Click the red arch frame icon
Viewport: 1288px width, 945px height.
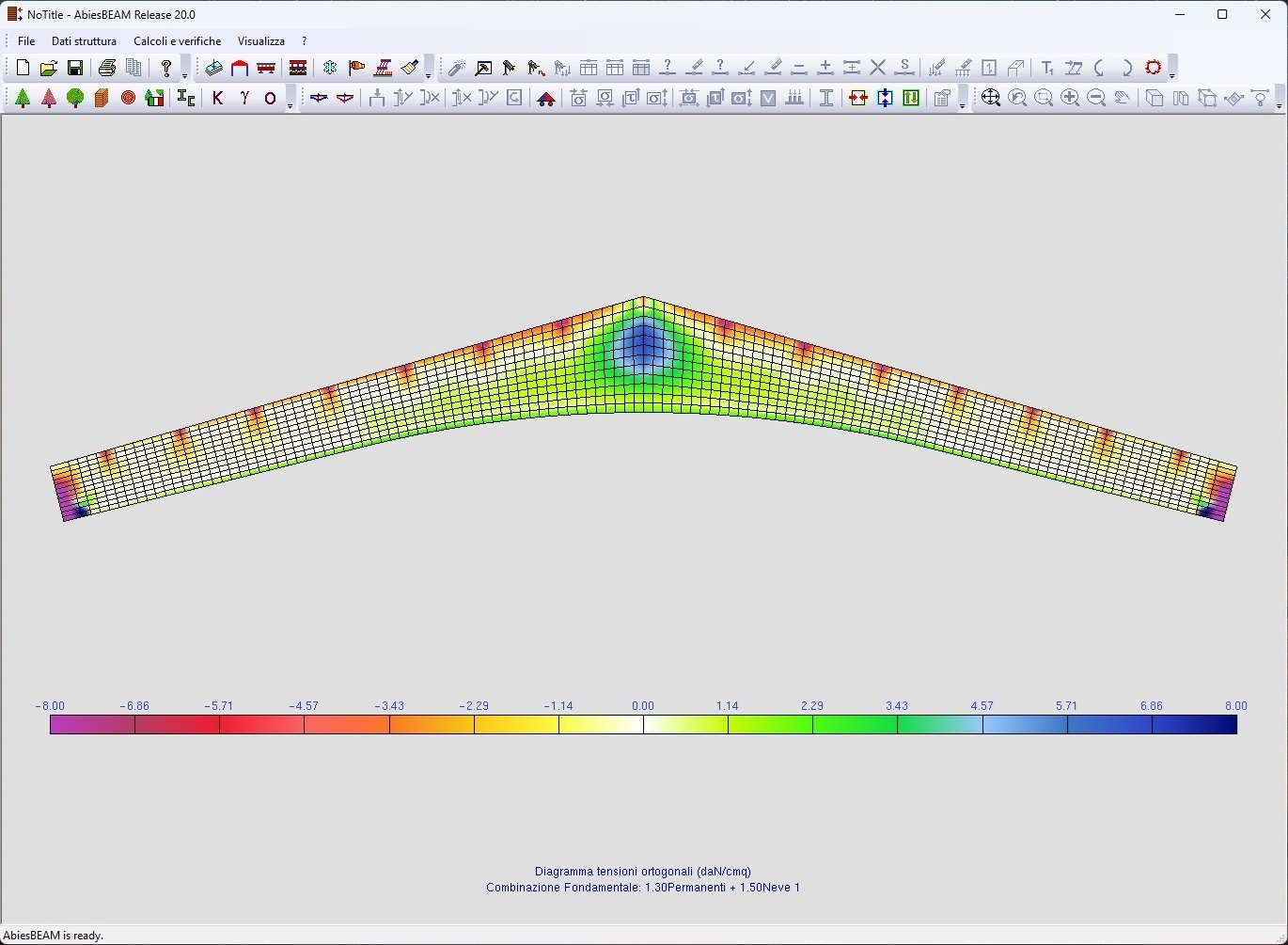240,68
